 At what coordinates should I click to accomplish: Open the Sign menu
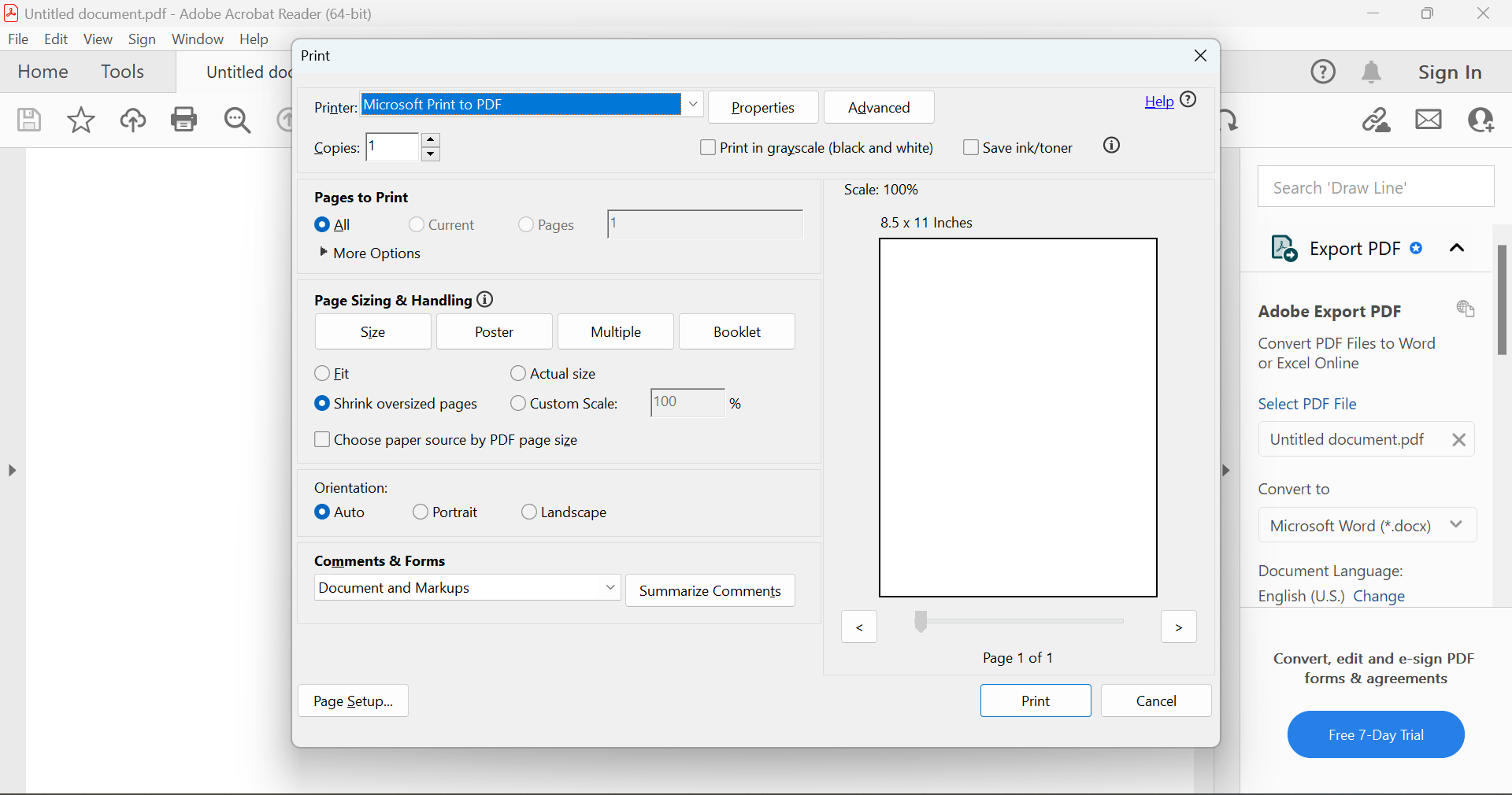point(142,39)
